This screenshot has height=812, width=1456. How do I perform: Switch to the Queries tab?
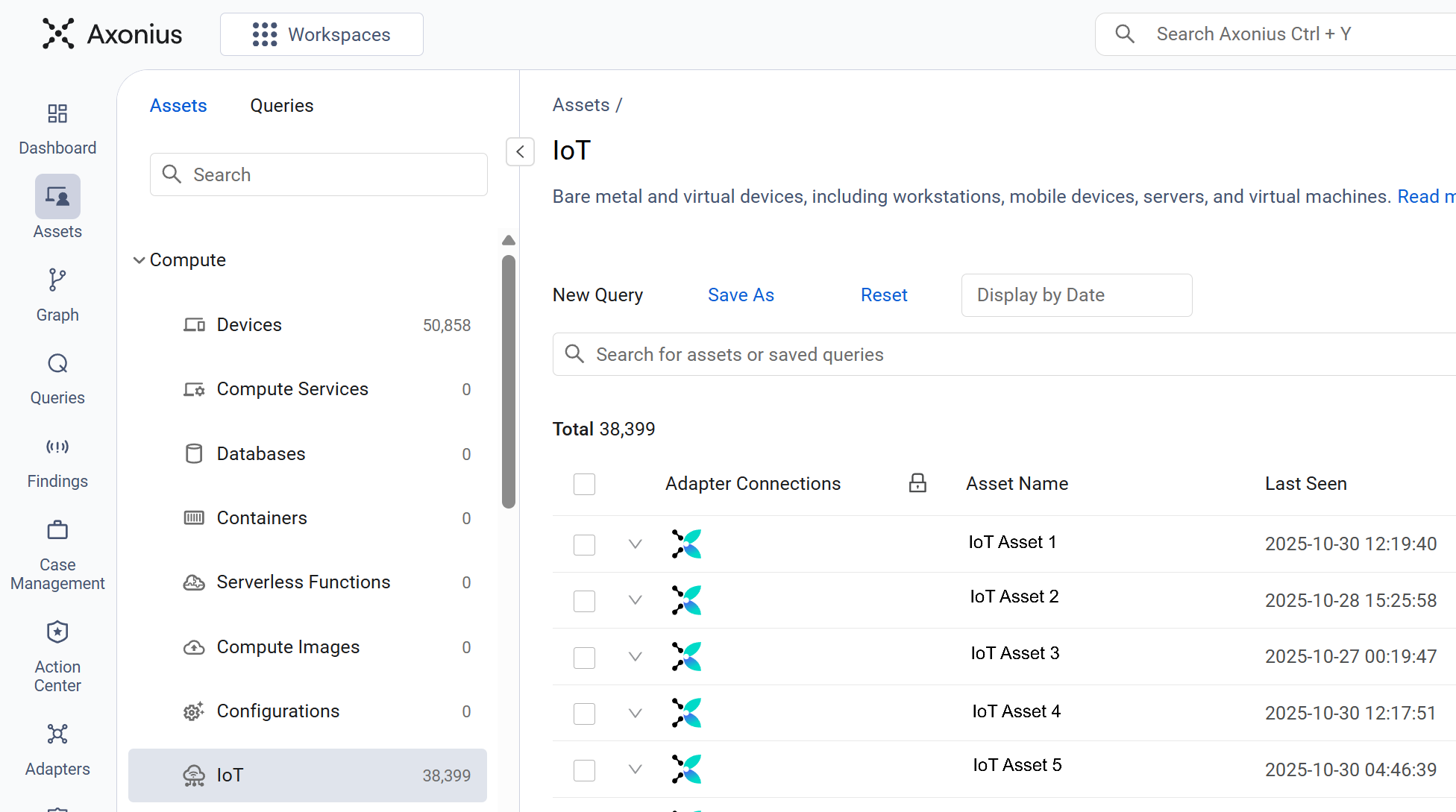click(x=281, y=106)
